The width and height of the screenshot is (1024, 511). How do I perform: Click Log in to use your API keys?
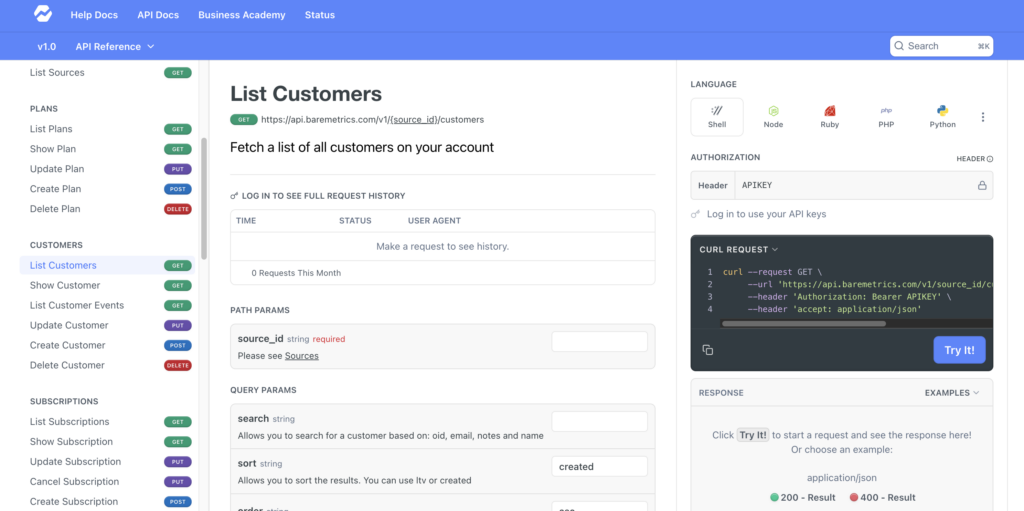pos(766,214)
